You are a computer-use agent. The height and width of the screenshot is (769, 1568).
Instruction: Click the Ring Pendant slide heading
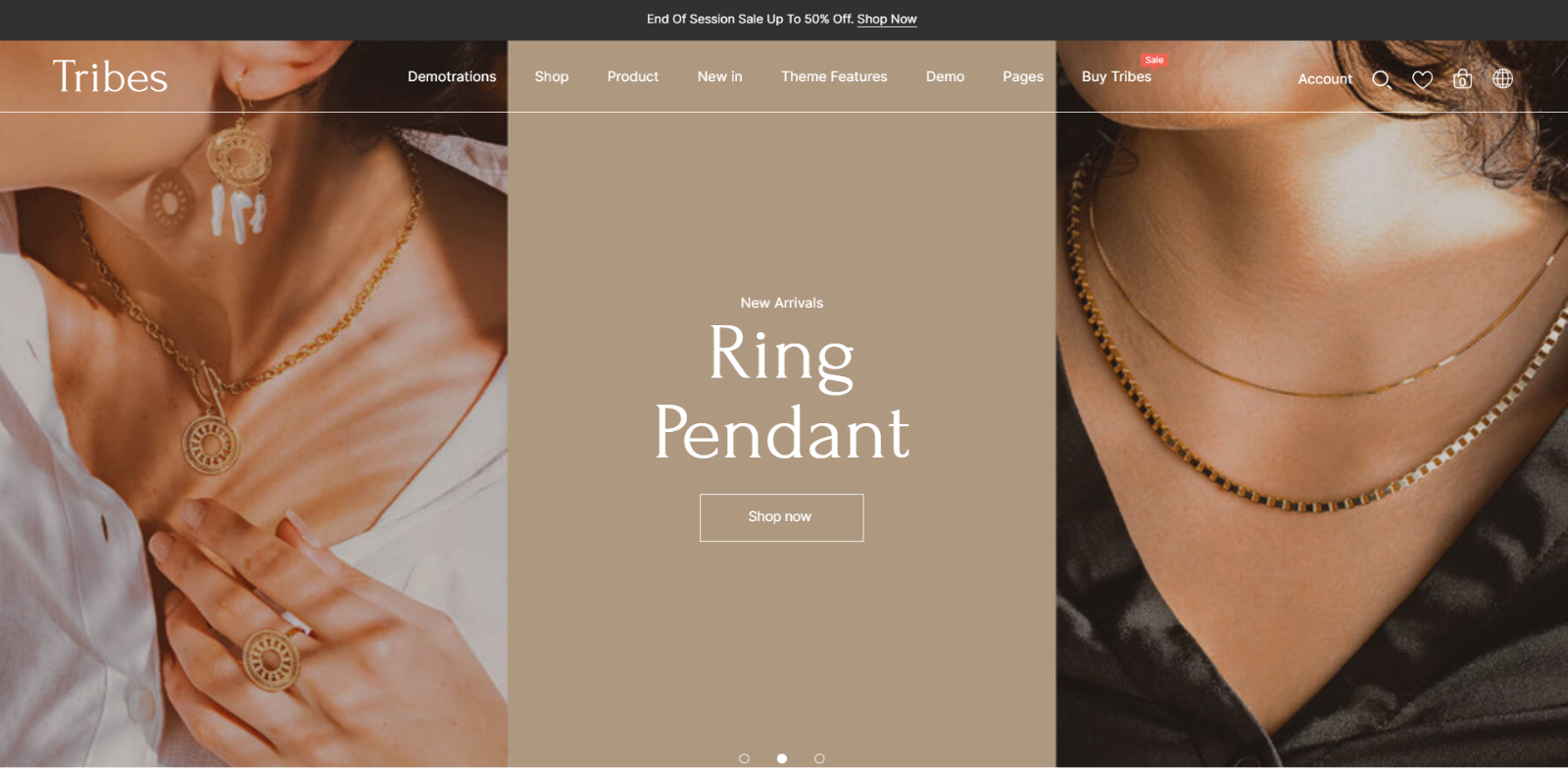tap(782, 393)
